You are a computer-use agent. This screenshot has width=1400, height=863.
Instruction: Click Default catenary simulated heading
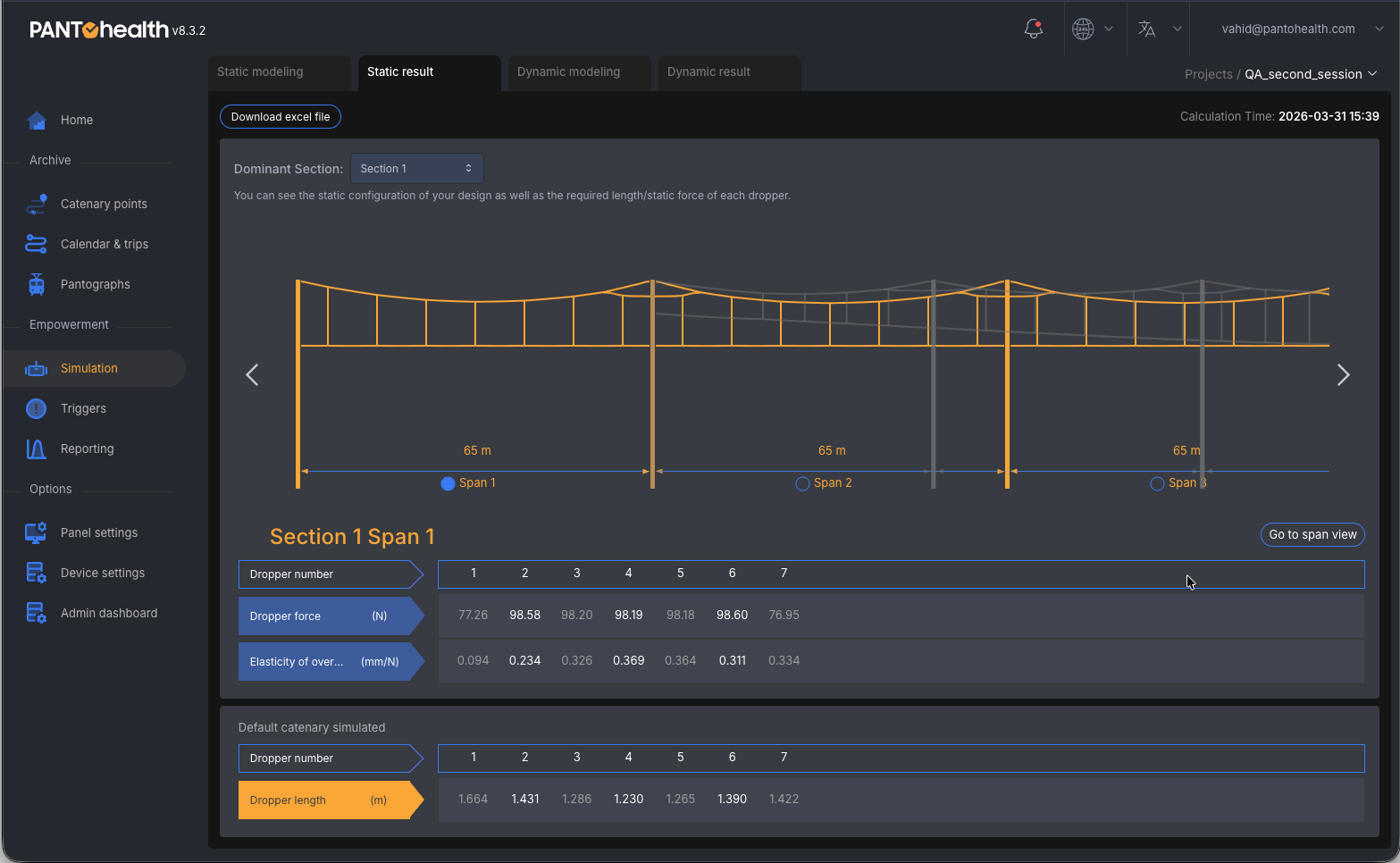[x=312, y=727]
